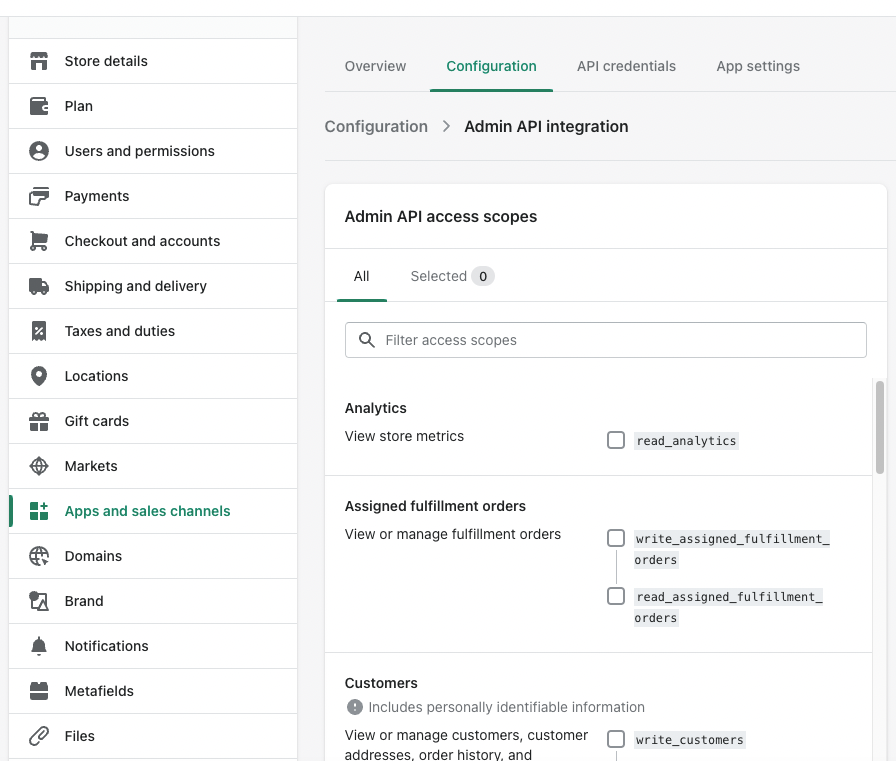Click the Domains globe icon
The width and height of the screenshot is (896, 761).
39,556
